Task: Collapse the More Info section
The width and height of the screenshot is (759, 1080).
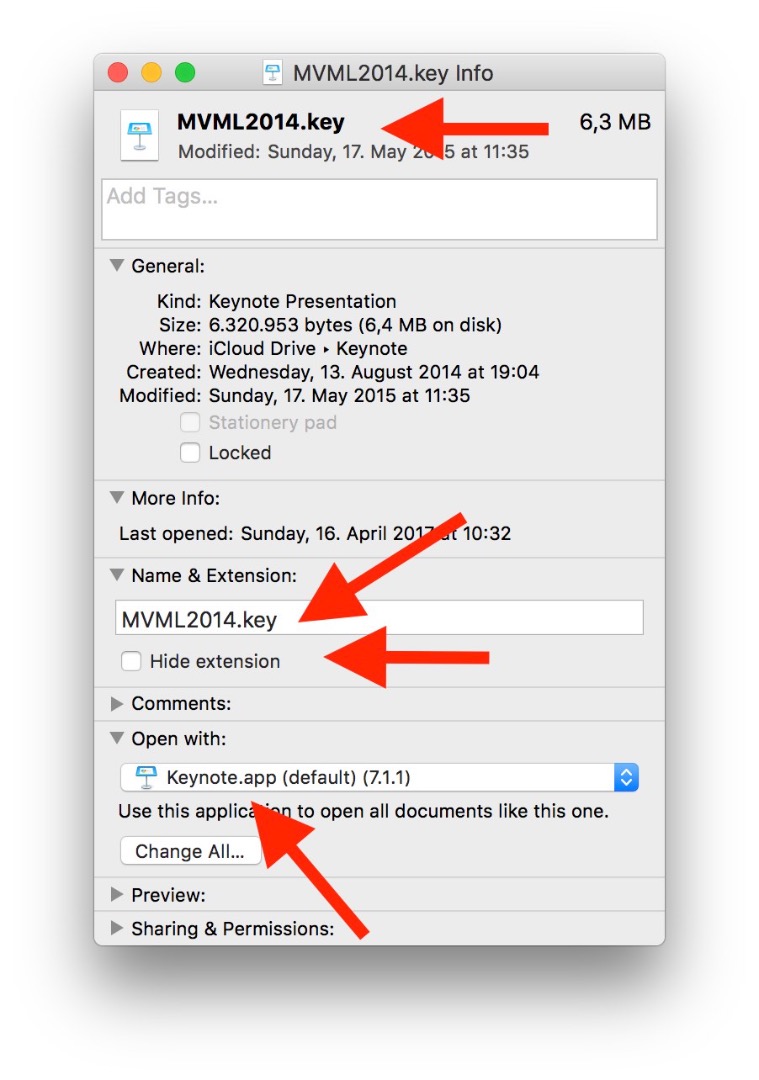Action: click(117, 498)
